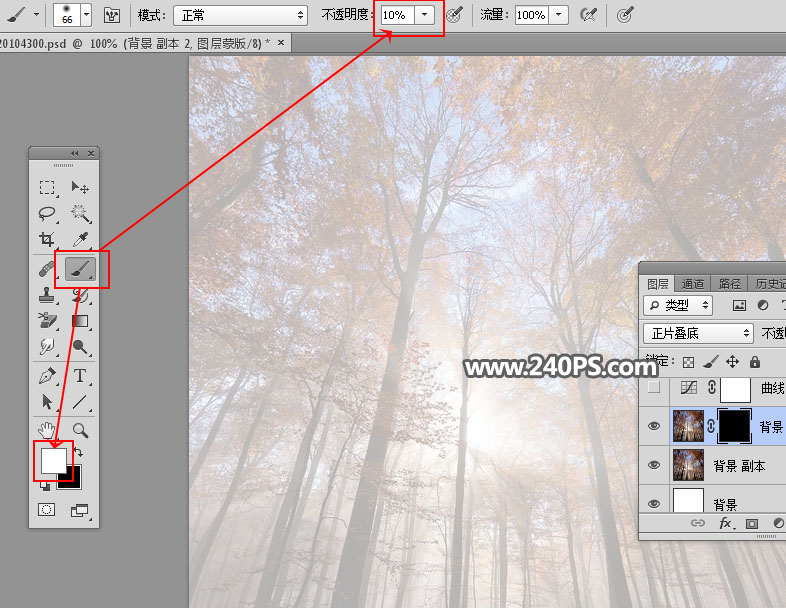Lock image pixels

point(711,362)
